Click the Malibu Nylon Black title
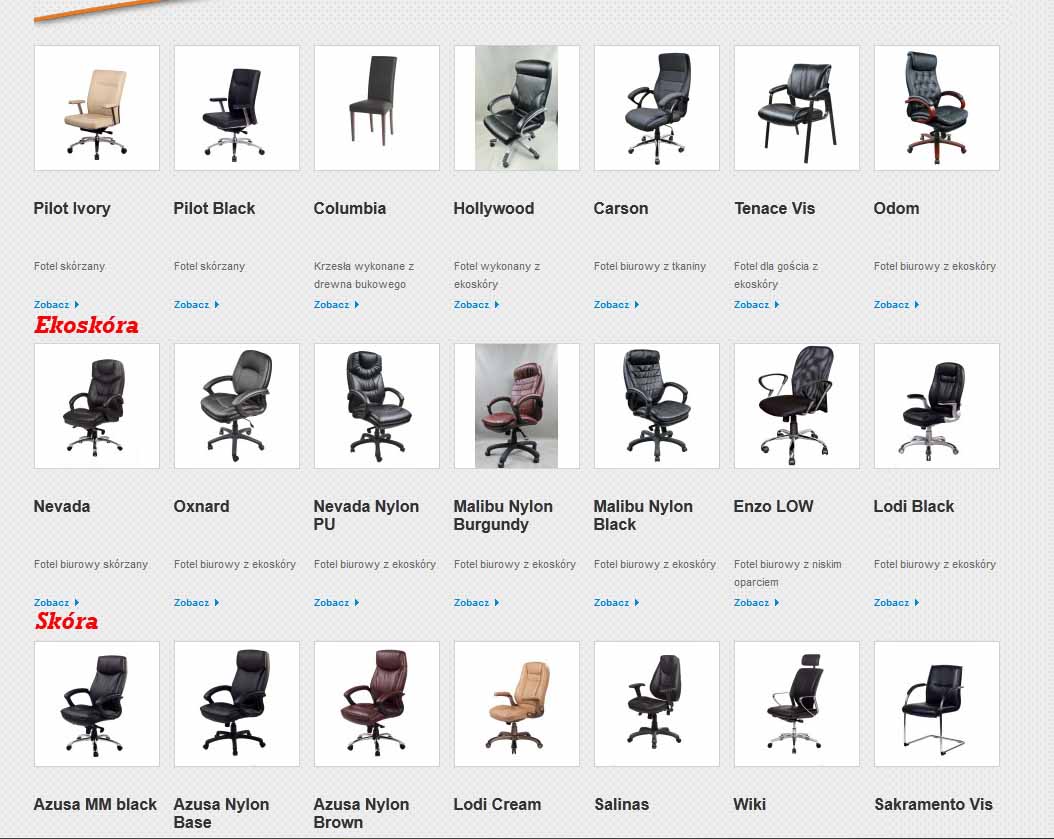1054x839 pixels. 643,515
